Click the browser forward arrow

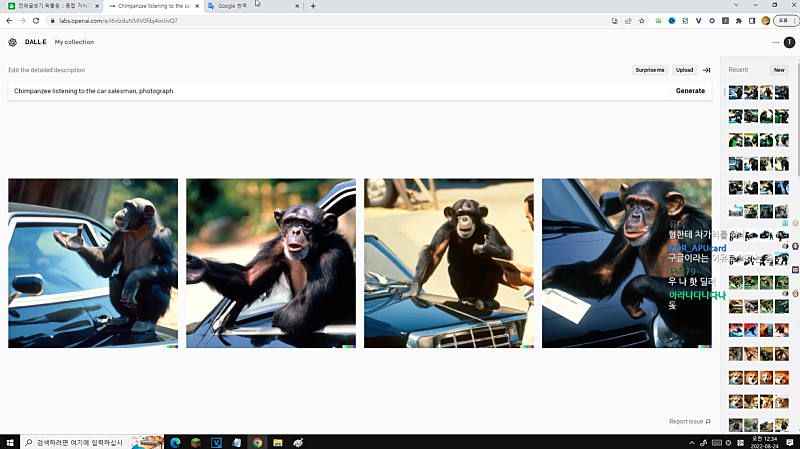coord(22,21)
